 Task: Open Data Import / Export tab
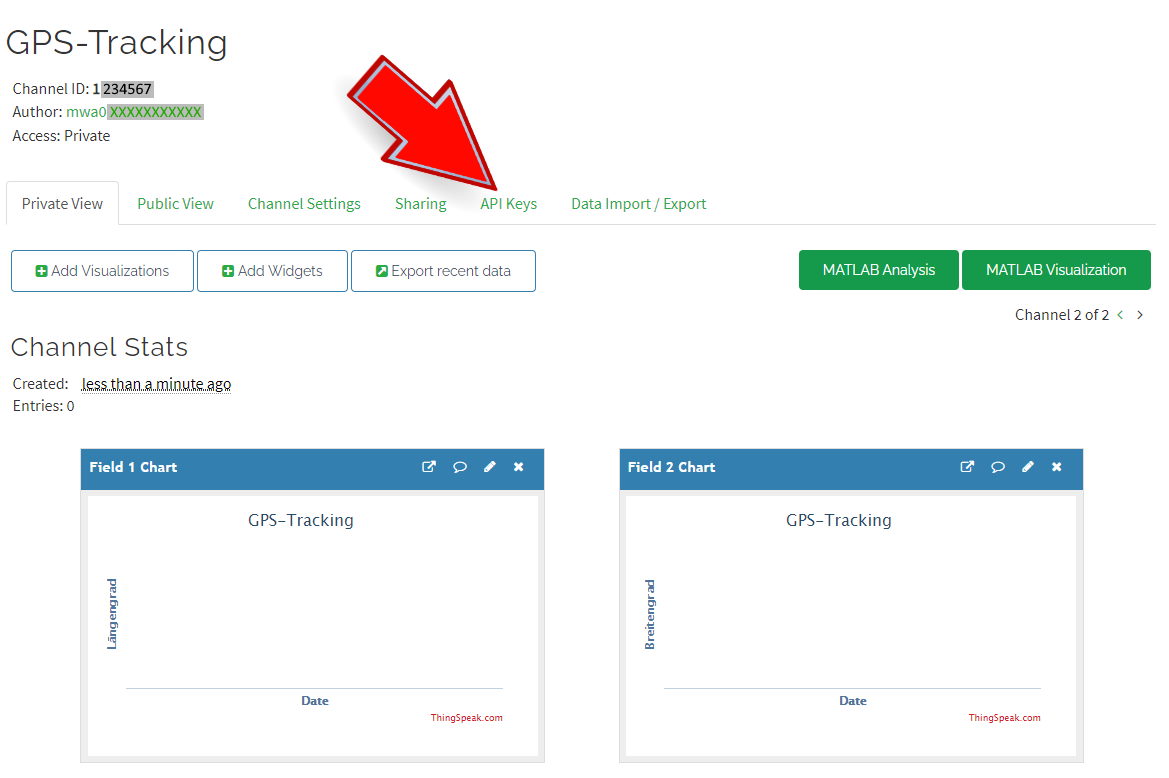pos(638,204)
